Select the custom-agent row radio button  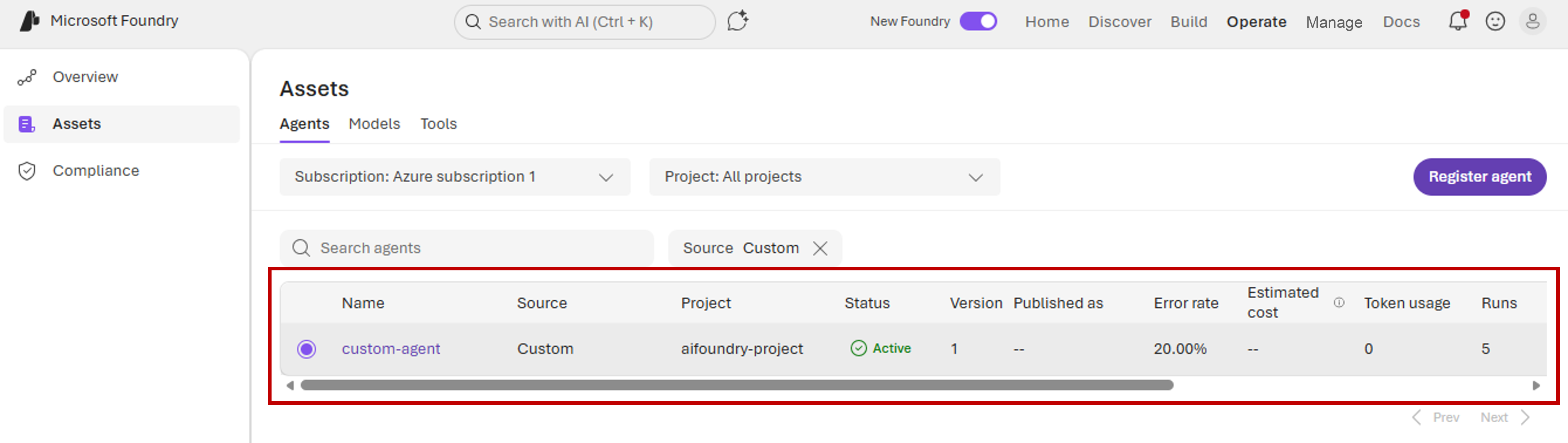click(x=306, y=349)
